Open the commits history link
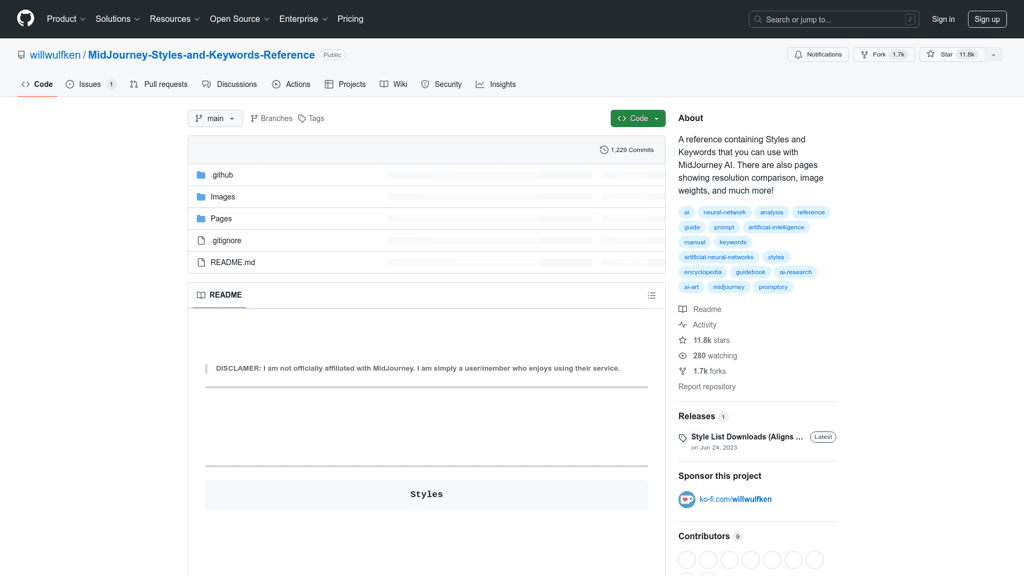This screenshot has height=576, width=1024. coord(626,150)
